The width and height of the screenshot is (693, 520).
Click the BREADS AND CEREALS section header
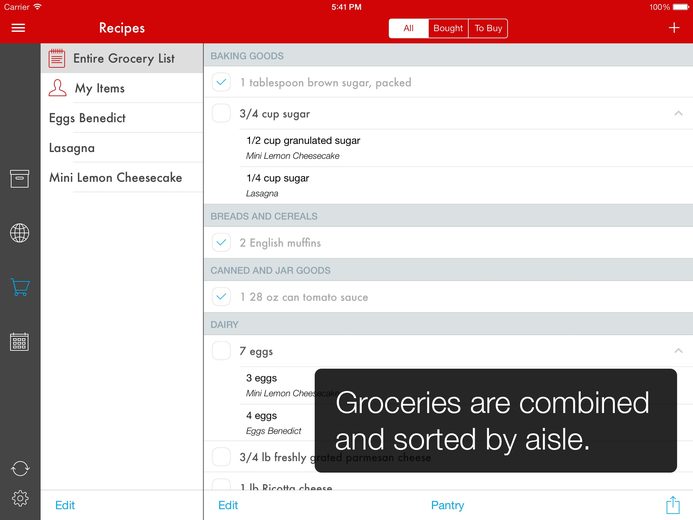[x=449, y=216]
